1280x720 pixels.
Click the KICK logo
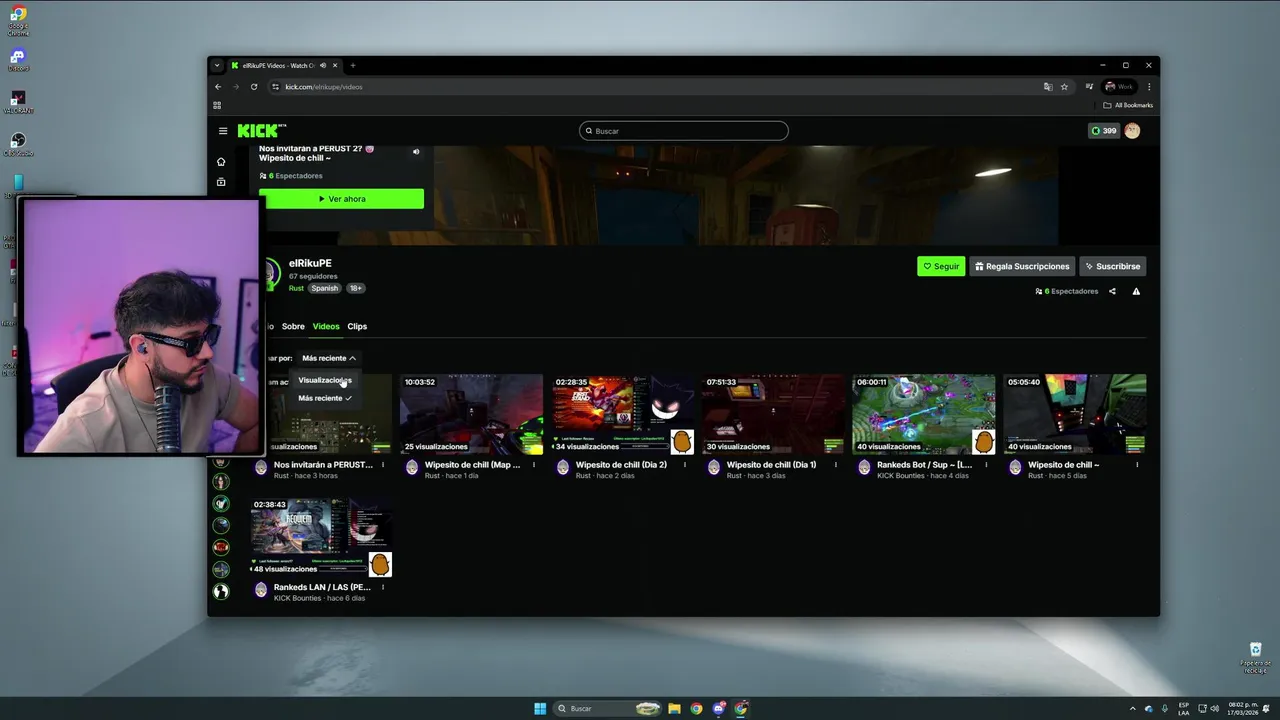(261, 131)
